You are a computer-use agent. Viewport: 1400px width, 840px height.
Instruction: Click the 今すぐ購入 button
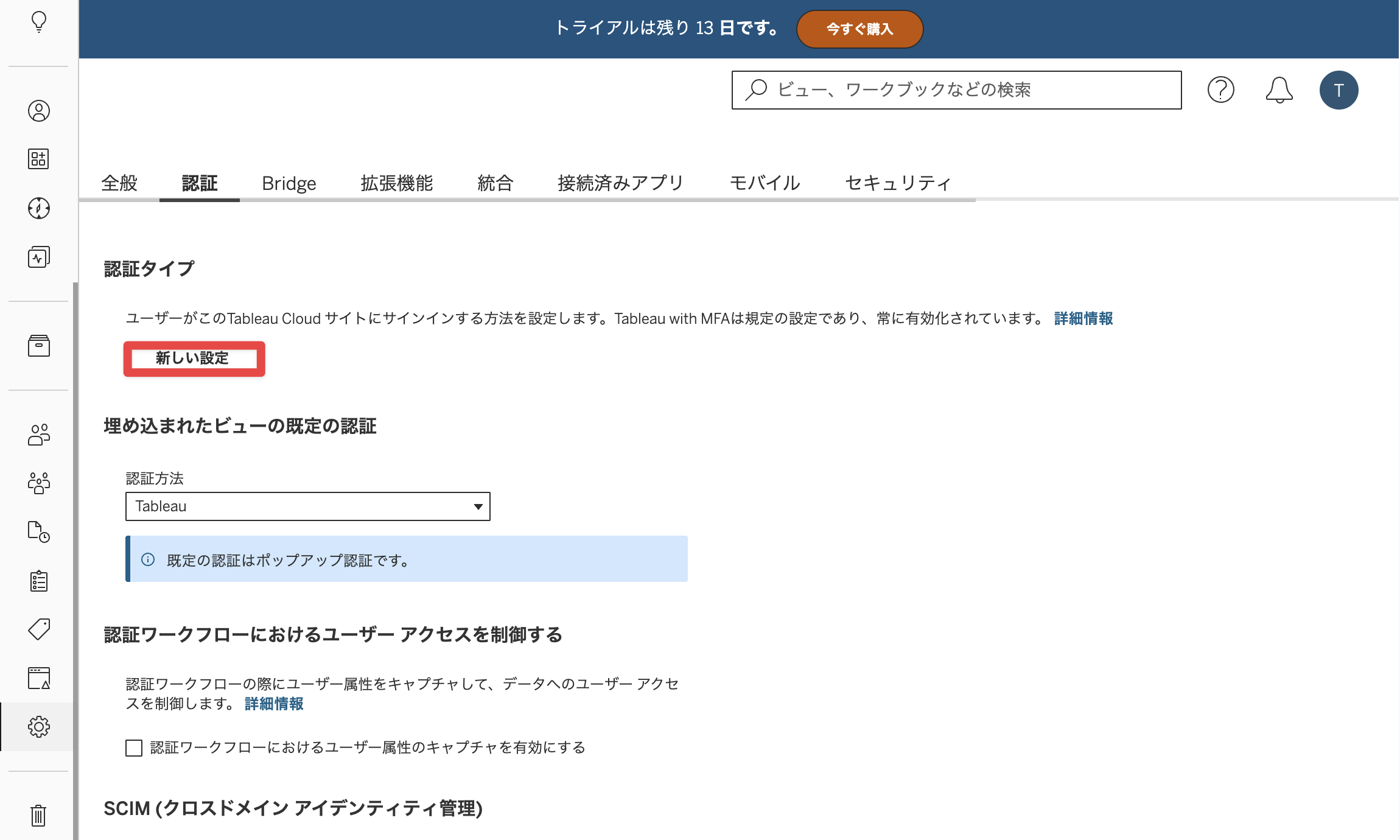[859, 29]
